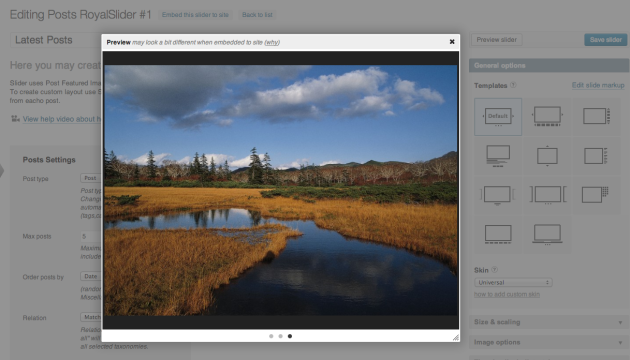
Task: Show the Skin help tooltip icon
Action: point(495,270)
